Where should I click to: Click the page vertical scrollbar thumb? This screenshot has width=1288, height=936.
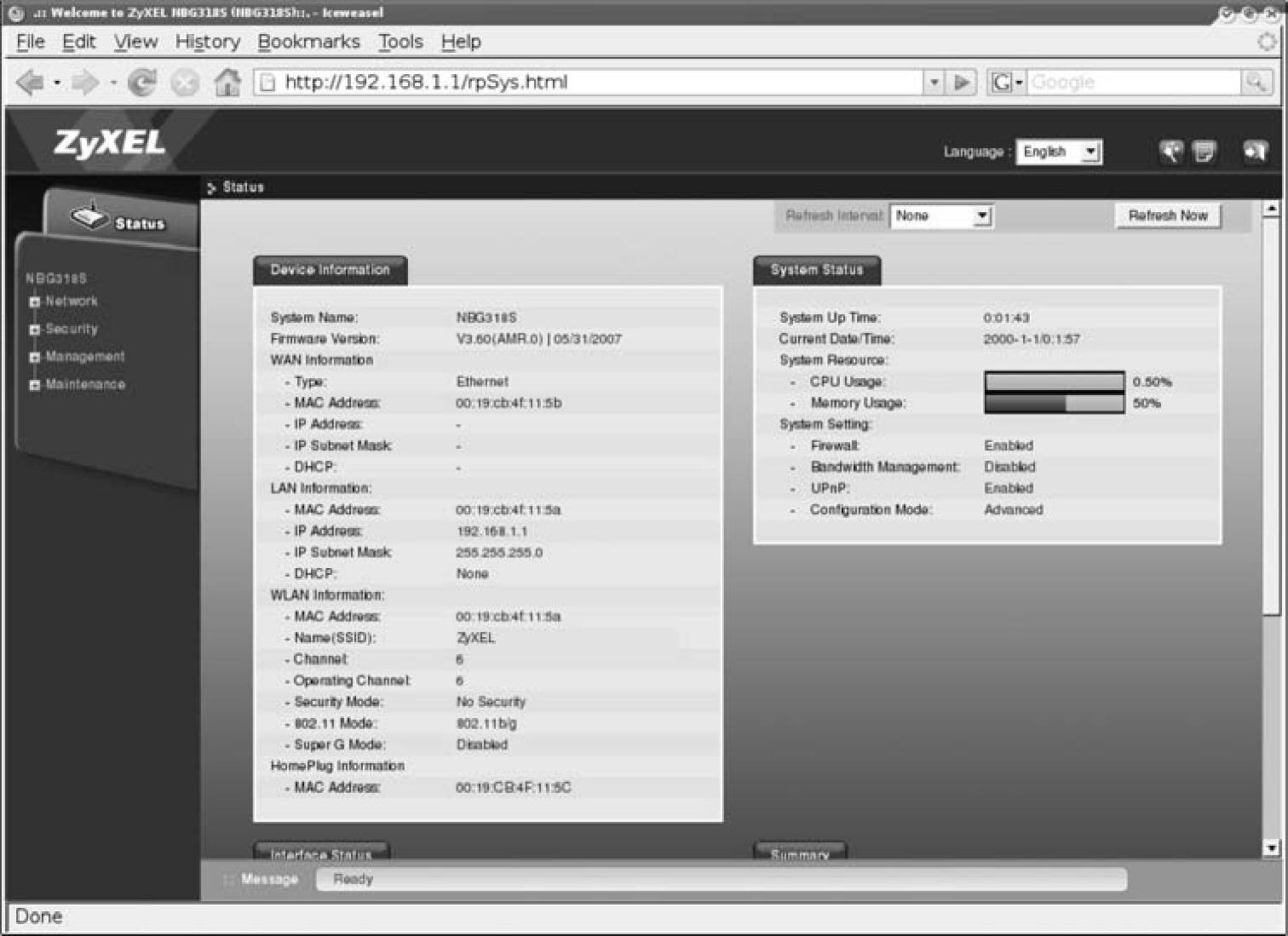click(1271, 415)
